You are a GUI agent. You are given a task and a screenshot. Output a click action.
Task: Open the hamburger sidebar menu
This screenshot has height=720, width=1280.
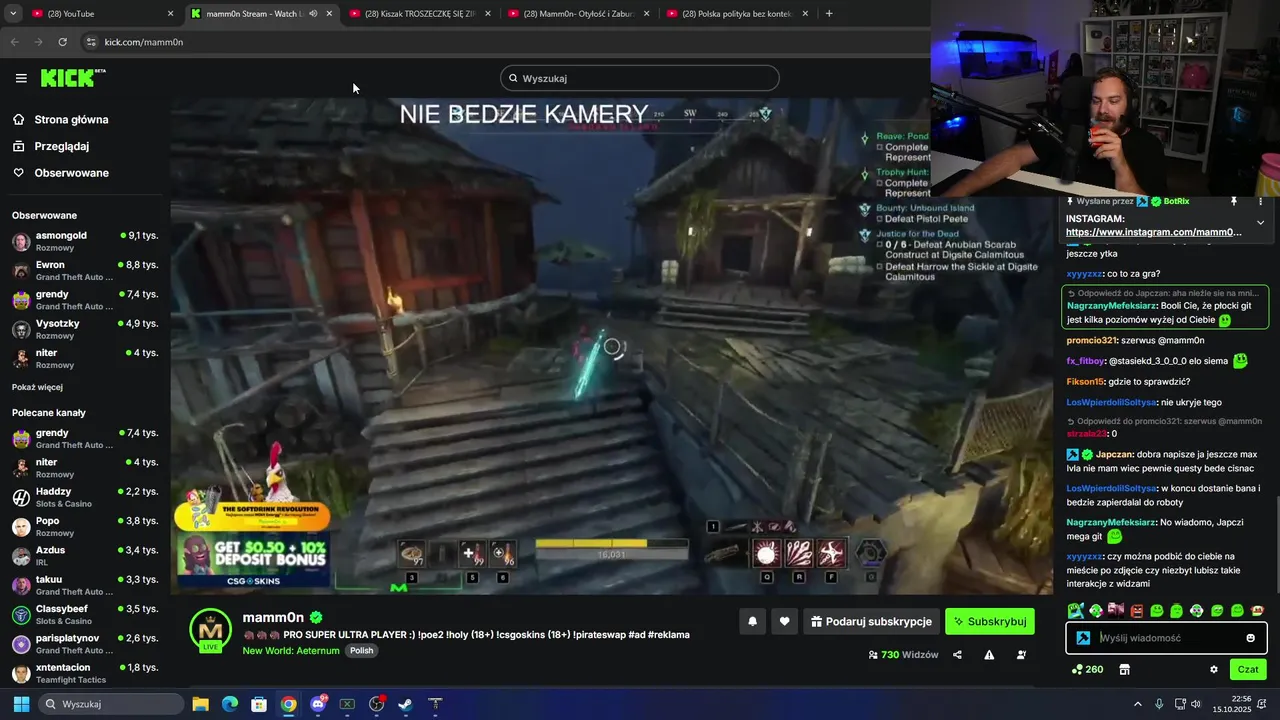pyautogui.click(x=21, y=78)
